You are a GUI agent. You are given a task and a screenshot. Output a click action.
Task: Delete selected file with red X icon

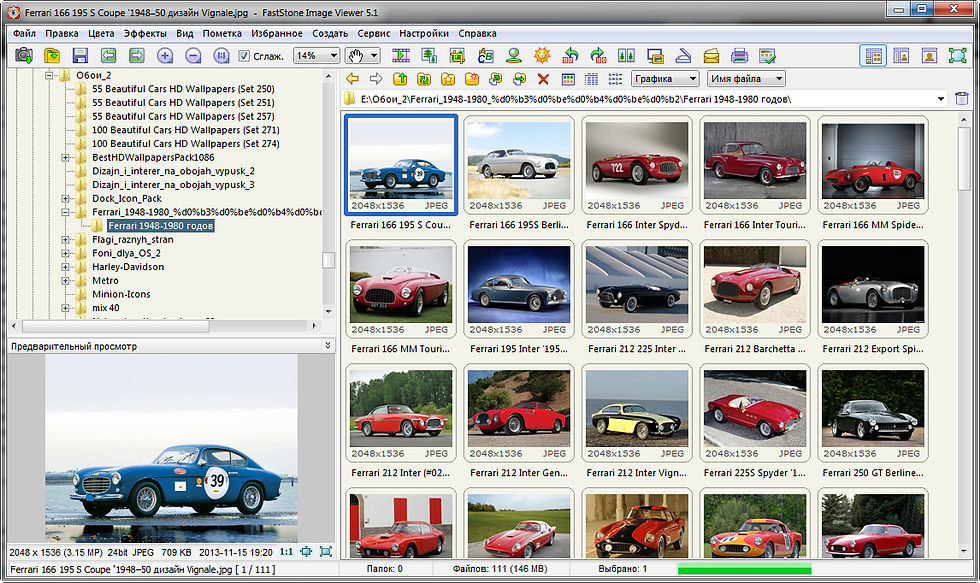(543, 79)
